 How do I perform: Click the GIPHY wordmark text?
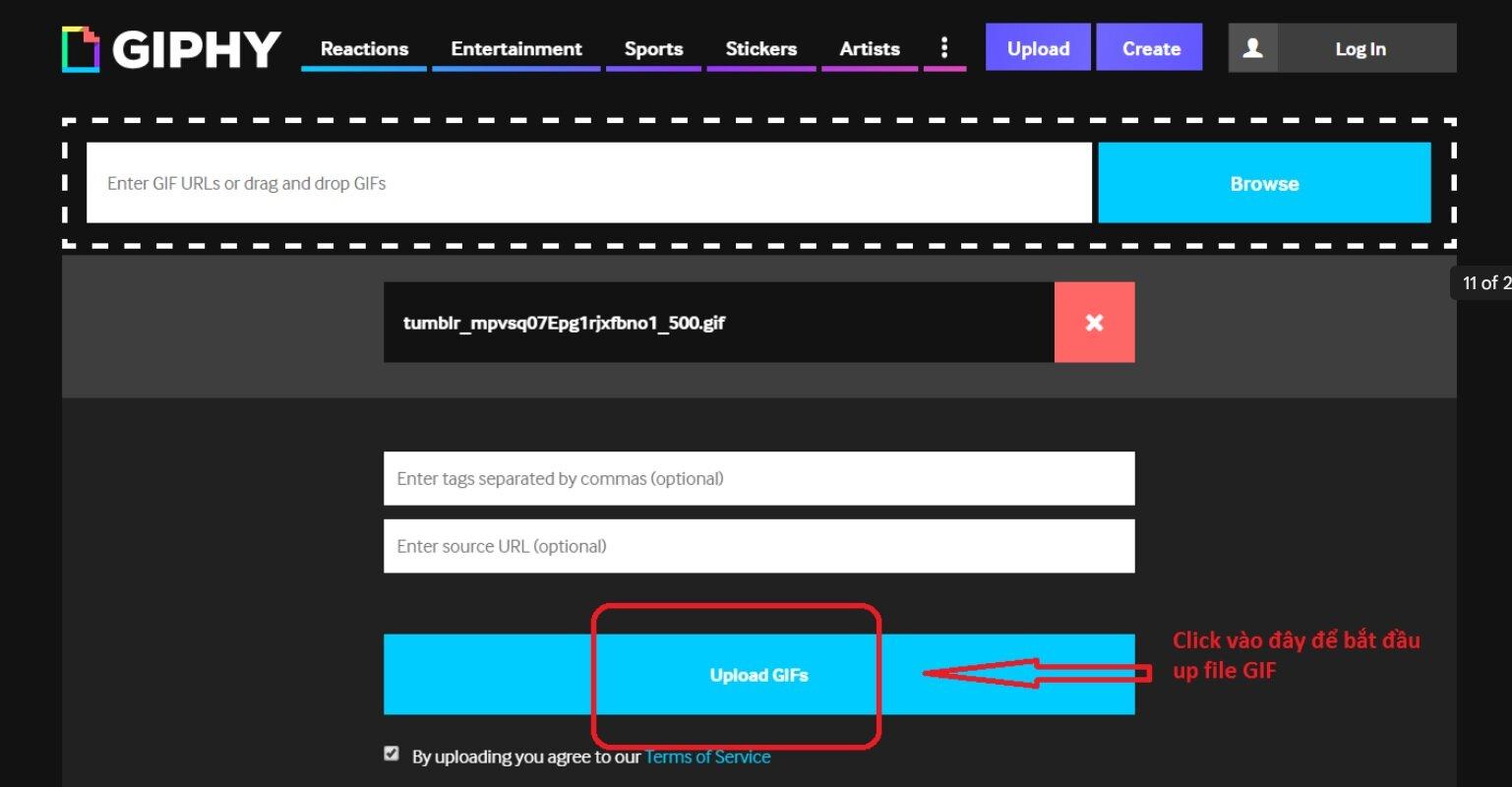point(197,49)
